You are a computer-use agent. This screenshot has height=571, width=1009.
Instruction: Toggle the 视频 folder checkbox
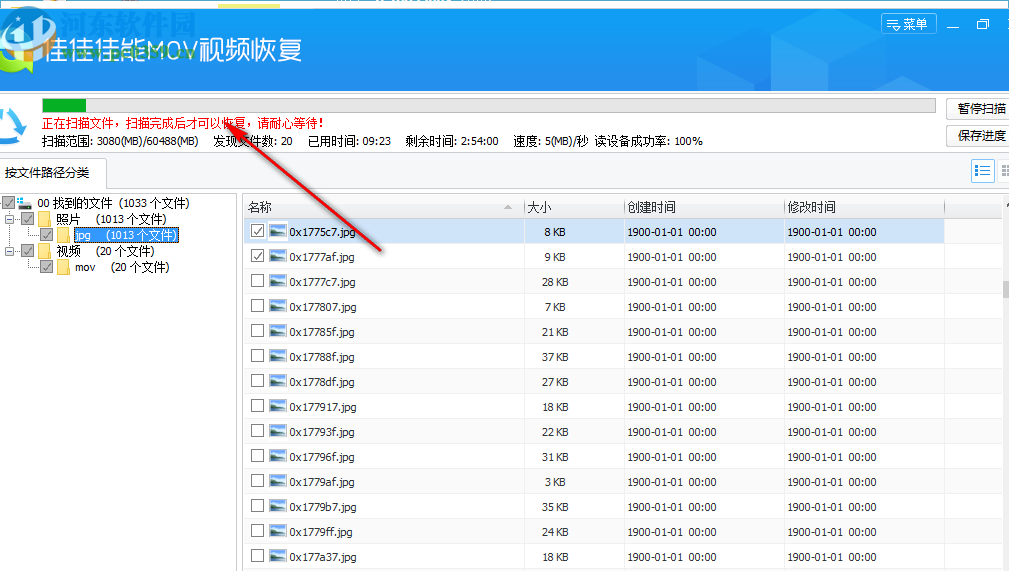pos(28,251)
